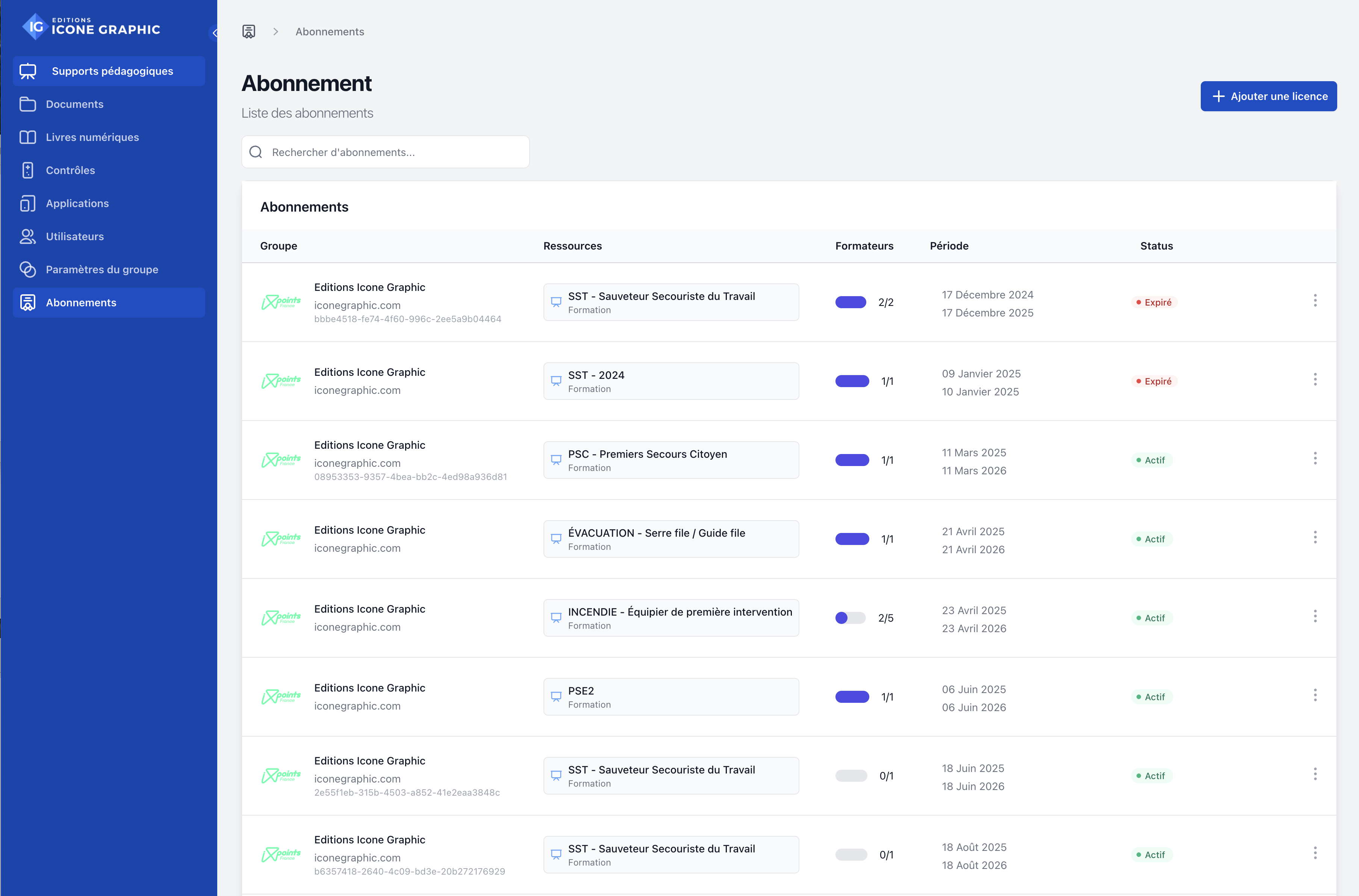1359x896 pixels.
Task: Click the breadcrumb home subscription icon
Action: tap(248, 32)
